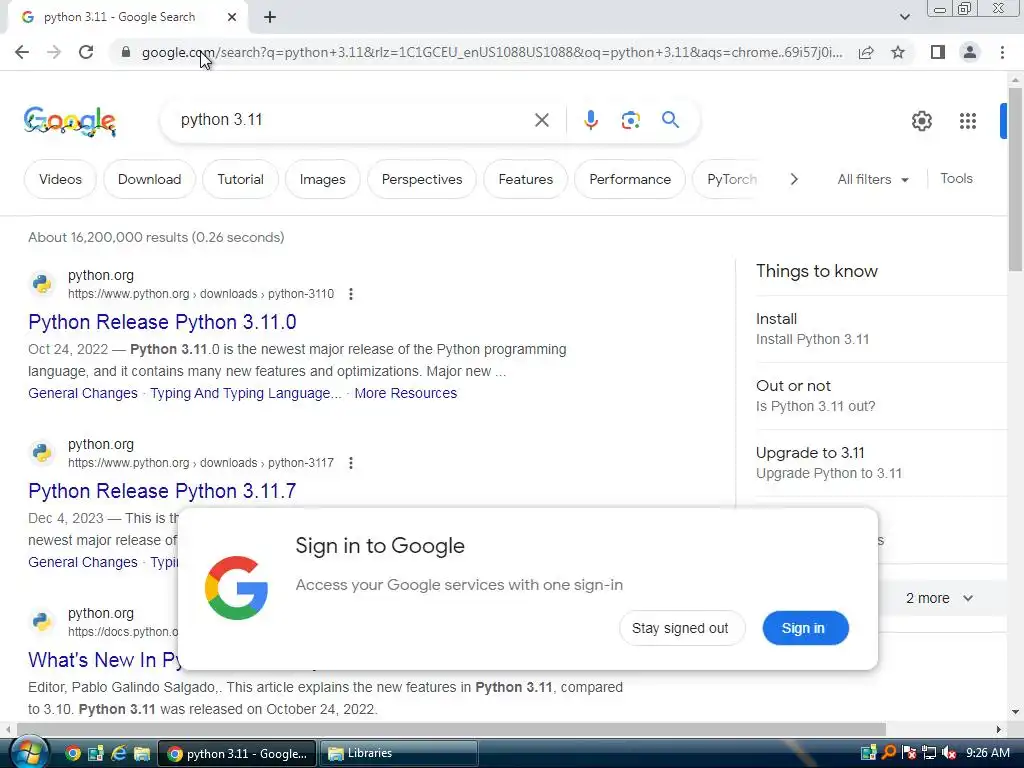Viewport: 1024px width, 768px height.
Task: Open the options dots for Python 3.11.0 result
Action: 351,294
